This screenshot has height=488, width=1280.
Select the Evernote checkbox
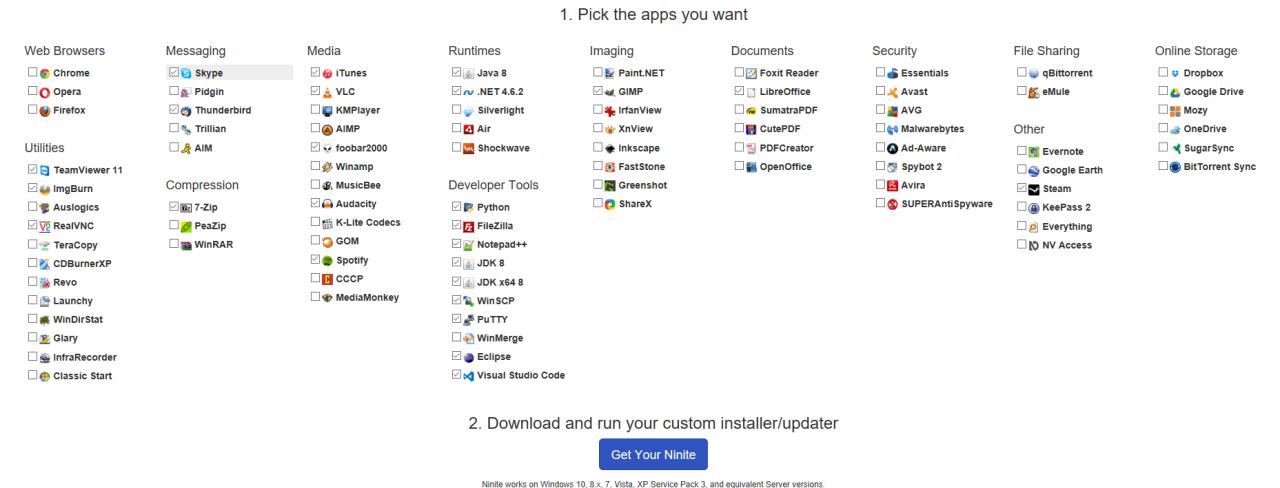click(1022, 151)
